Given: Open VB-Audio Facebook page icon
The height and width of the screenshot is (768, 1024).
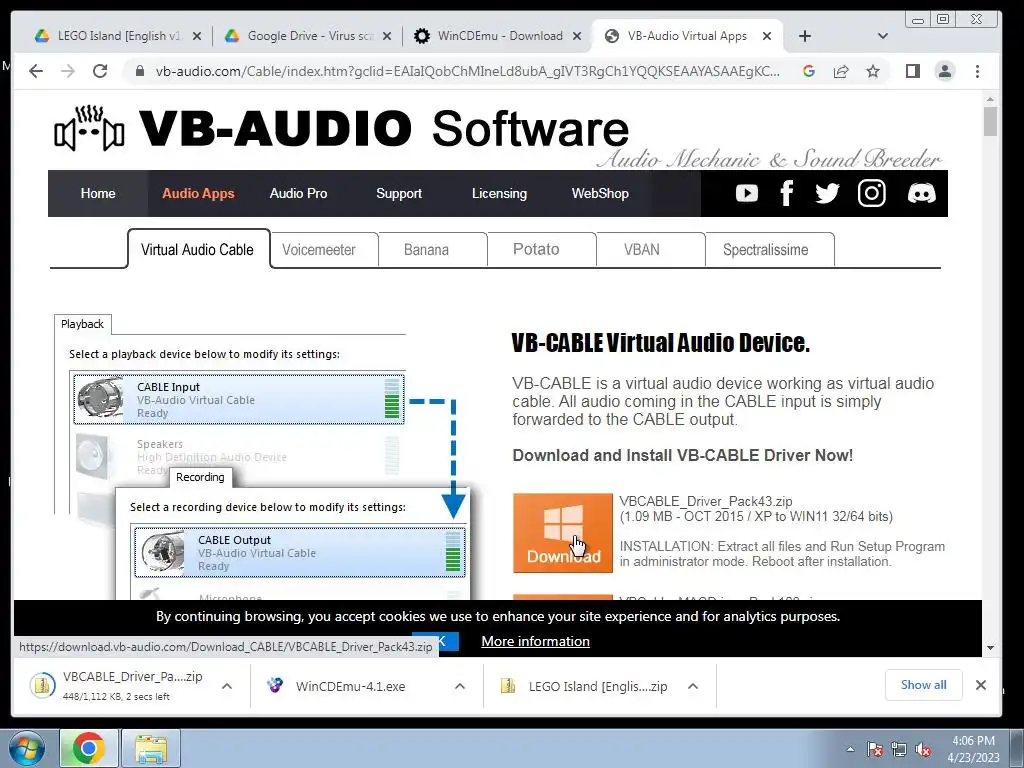Looking at the screenshot, I should coord(787,193).
